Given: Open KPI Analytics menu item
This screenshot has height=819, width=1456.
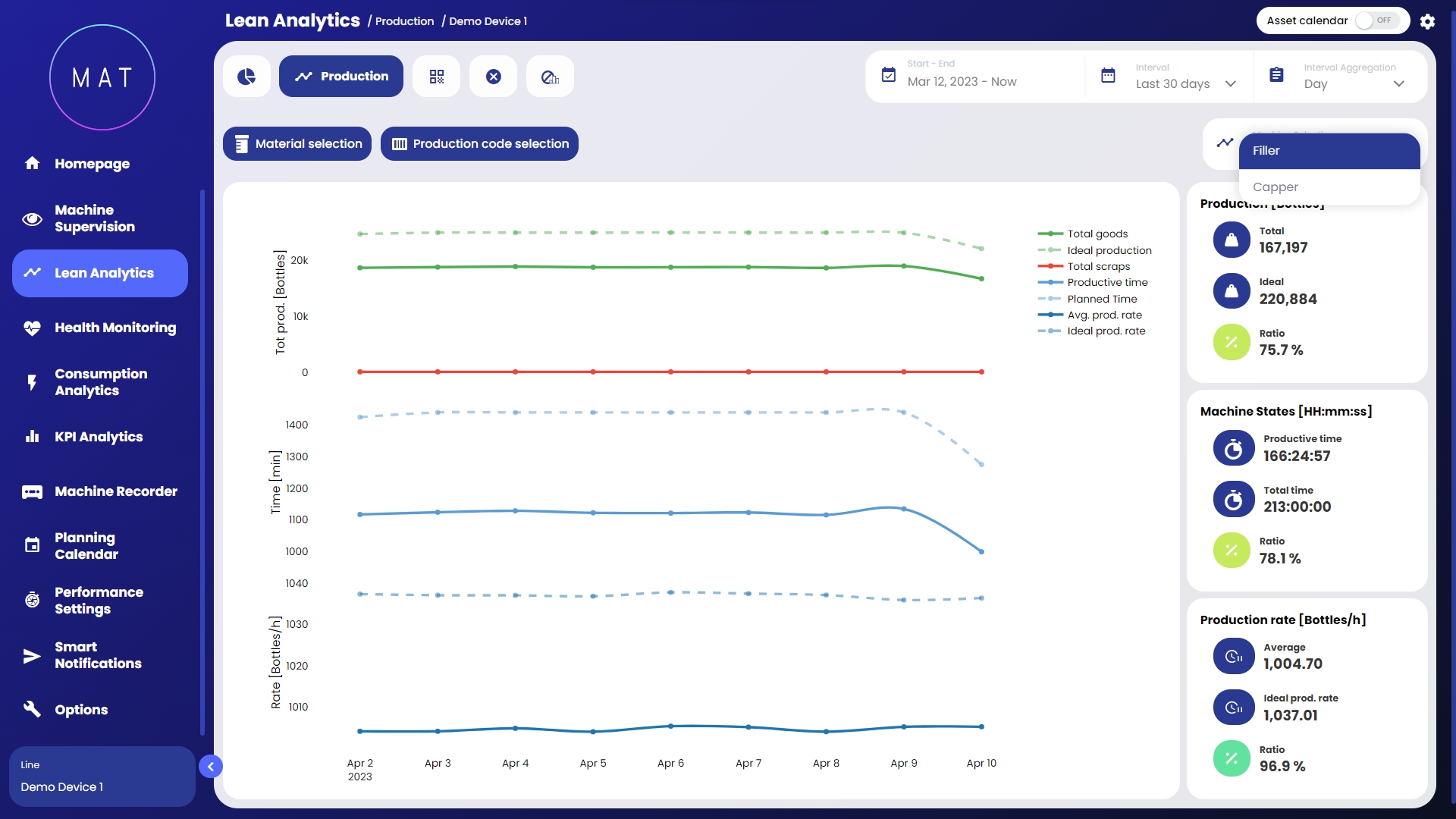Looking at the screenshot, I should [99, 437].
